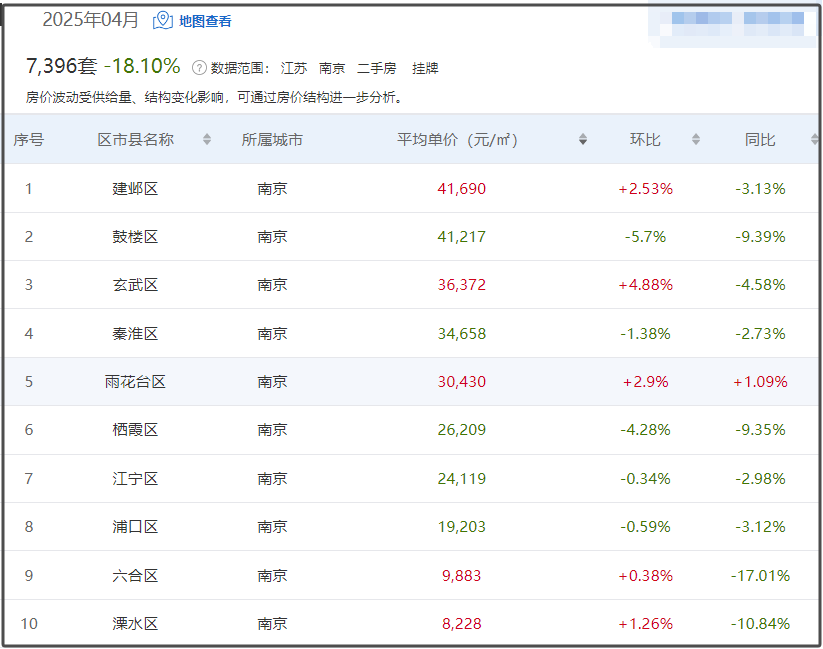The image size is (823, 649).
Task: Click the sort arrows on 平均单价 column
Action: click(x=582, y=139)
